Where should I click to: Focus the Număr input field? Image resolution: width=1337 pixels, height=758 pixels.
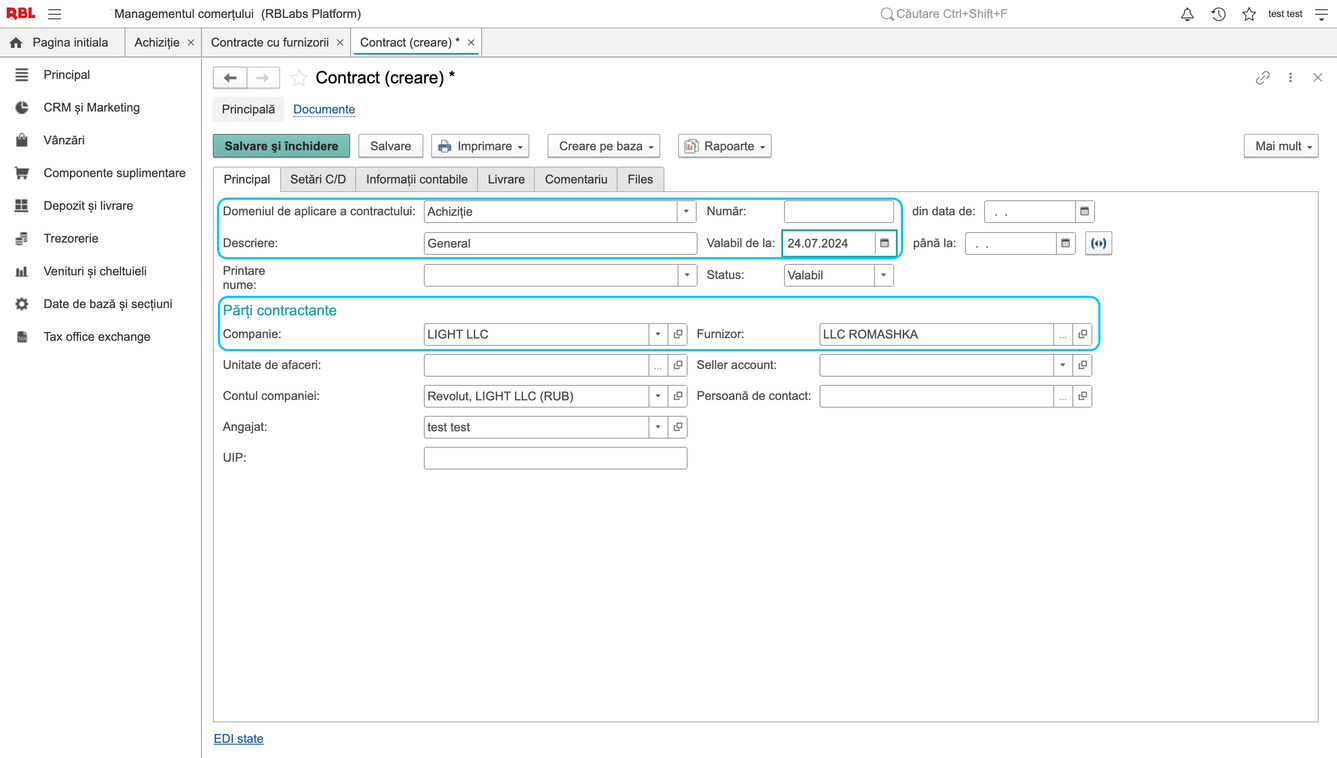839,211
